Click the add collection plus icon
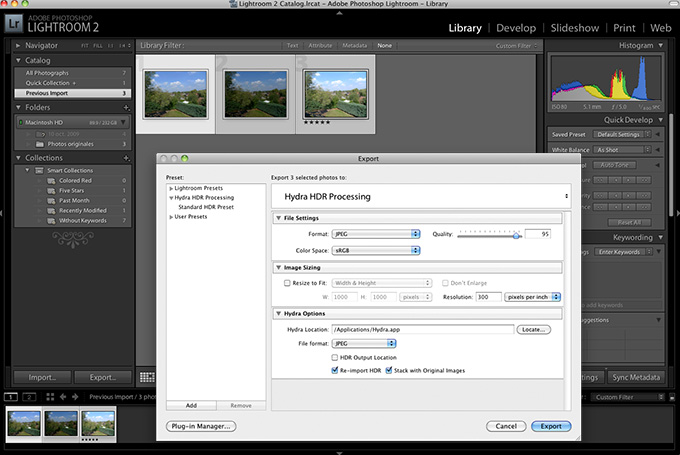The width and height of the screenshot is (680, 455). (x=124, y=157)
